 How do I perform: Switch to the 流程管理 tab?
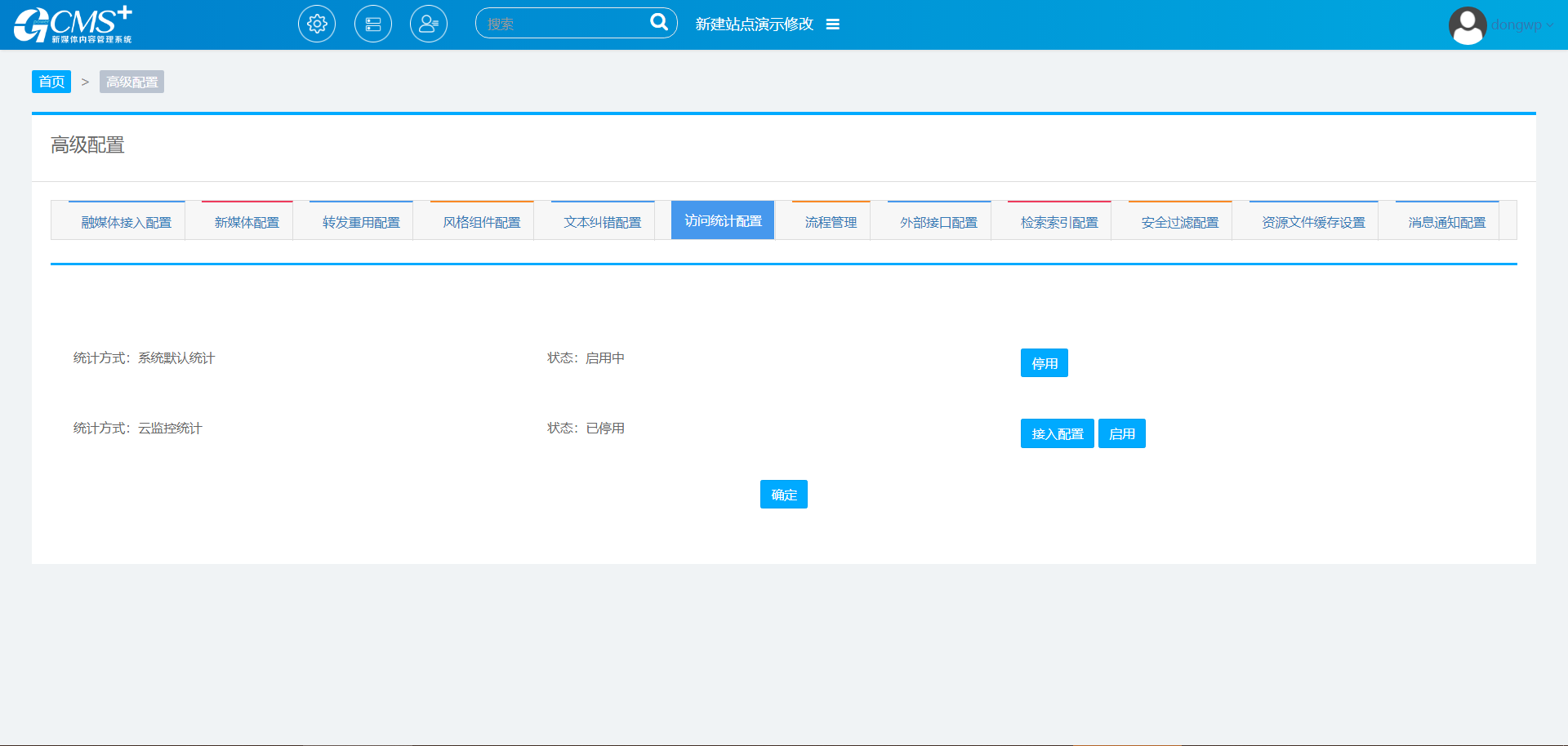coord(831,222)
